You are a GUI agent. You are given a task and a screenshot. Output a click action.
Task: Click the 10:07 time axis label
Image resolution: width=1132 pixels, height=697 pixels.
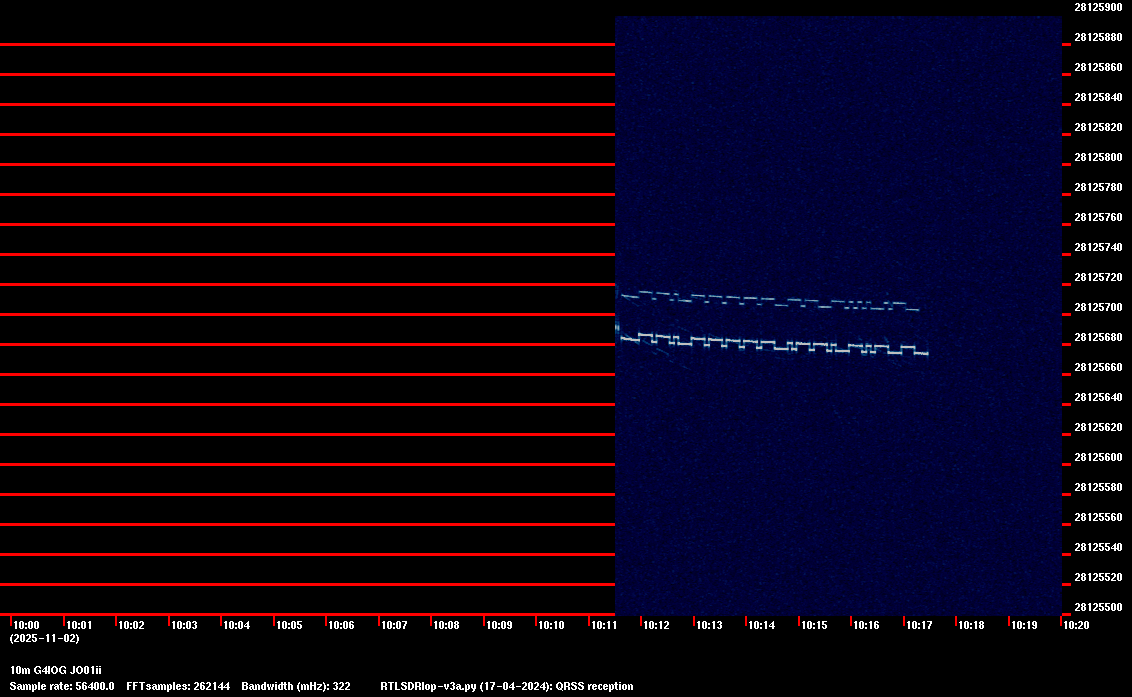[394, 625]
